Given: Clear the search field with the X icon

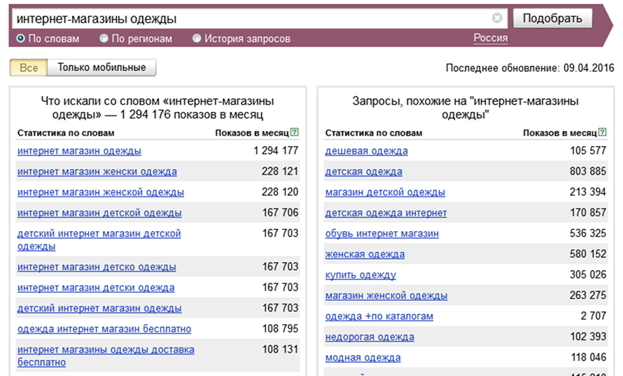Looking at the screenshot, I should tap(497, 18).
